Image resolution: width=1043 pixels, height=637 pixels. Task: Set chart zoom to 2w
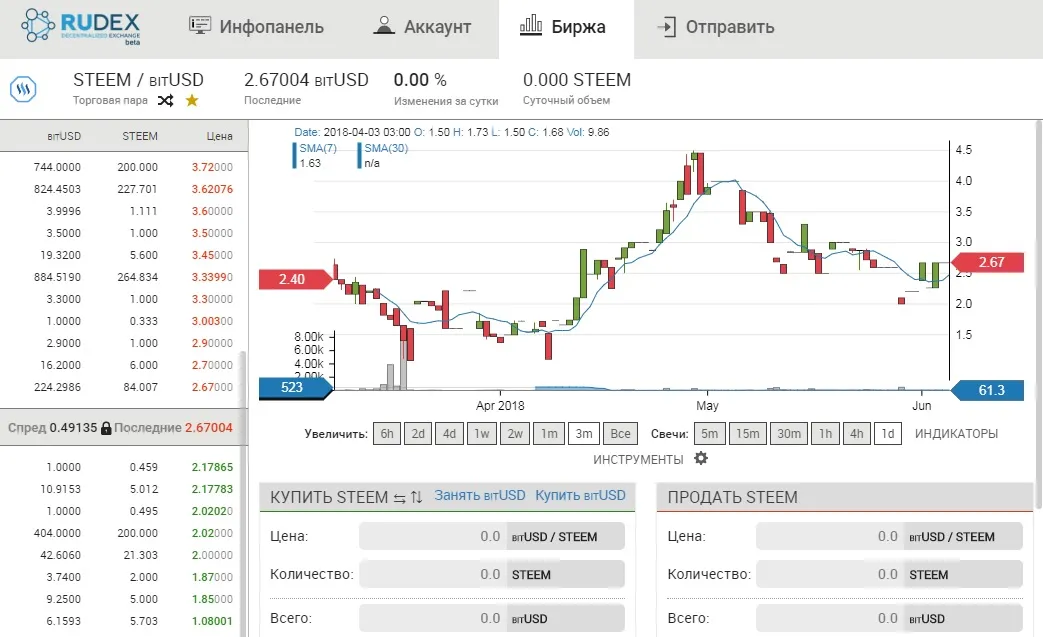tap(515, 434)
